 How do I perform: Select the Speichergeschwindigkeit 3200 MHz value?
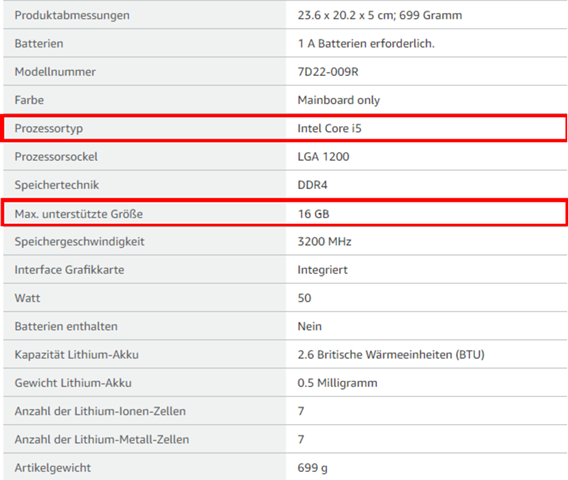tap(324, 241)
